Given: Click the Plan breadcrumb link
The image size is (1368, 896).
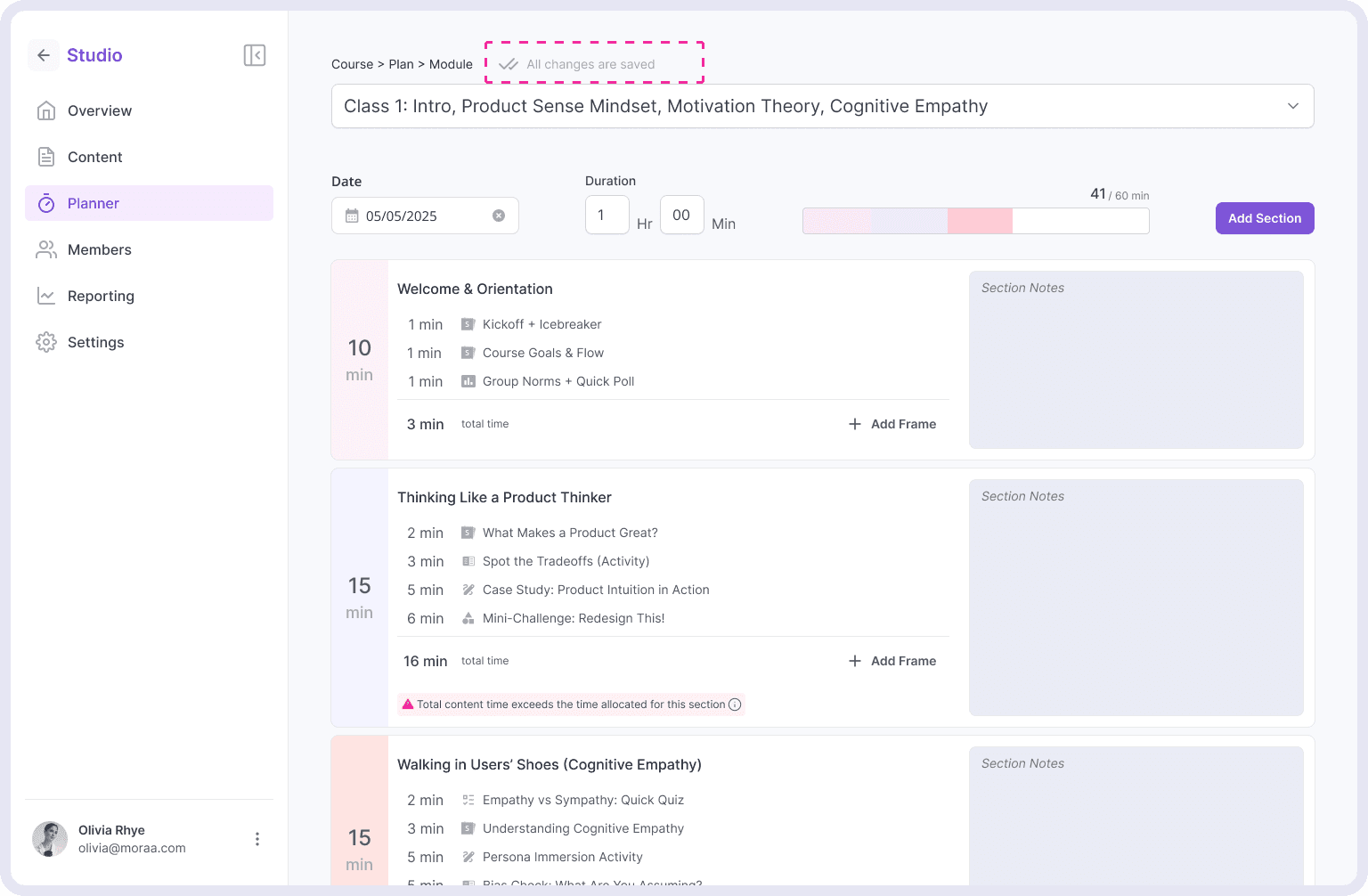Looking at the screenshot, I should coord(401,64).
